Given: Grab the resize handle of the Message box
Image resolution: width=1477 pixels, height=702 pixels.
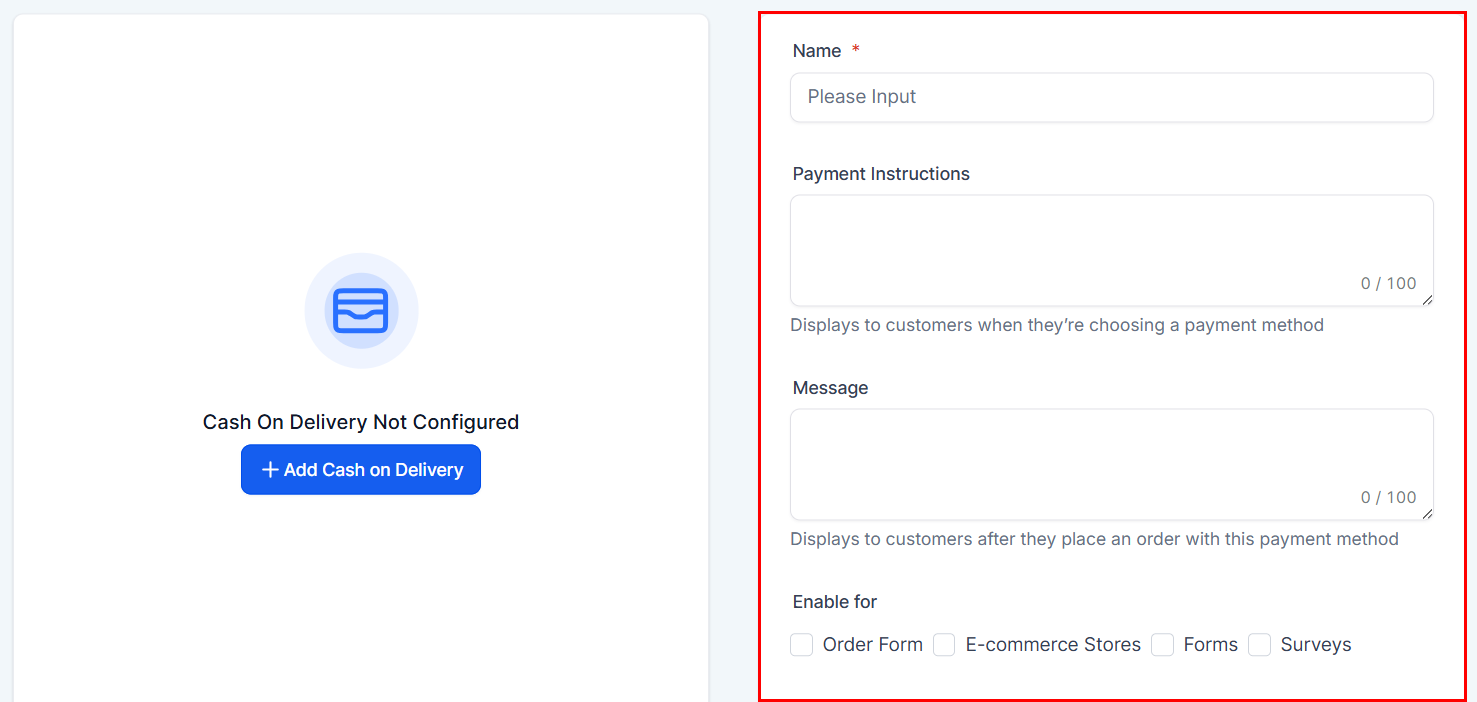Looking at the screenshot, I should pos(1427,514).
